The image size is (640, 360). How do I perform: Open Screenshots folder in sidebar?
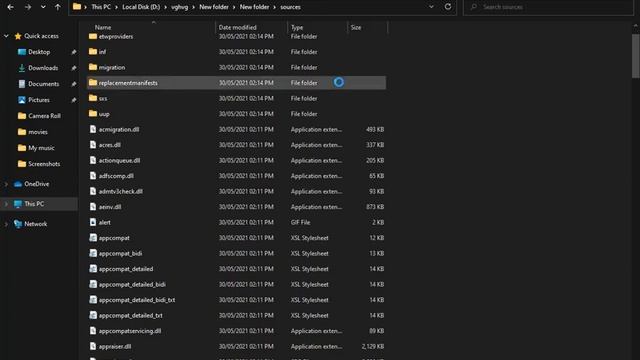[x=44, y=164]
